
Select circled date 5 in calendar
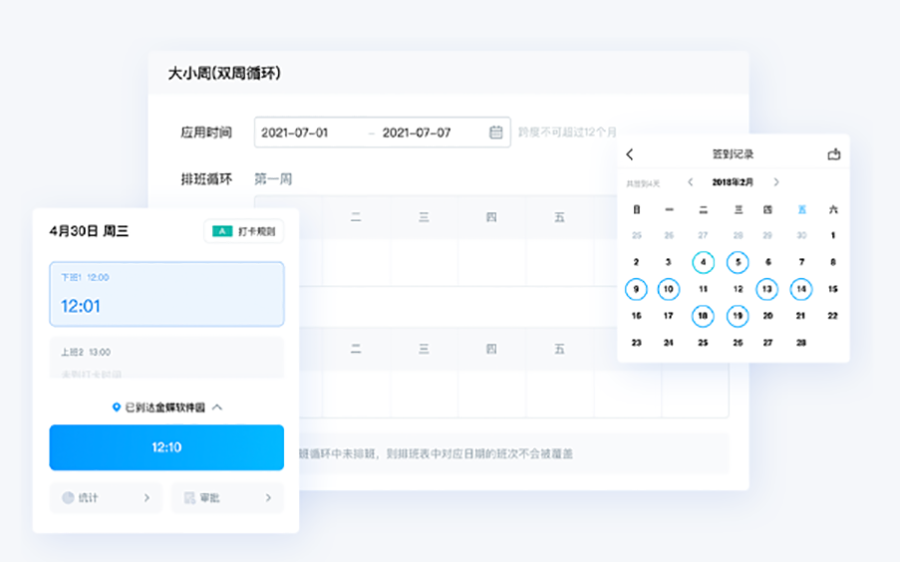[x=738, y=262]
